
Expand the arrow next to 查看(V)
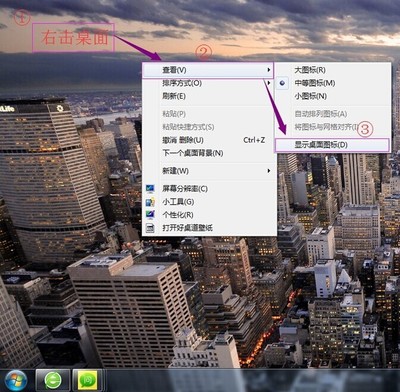tap(268, 70)
